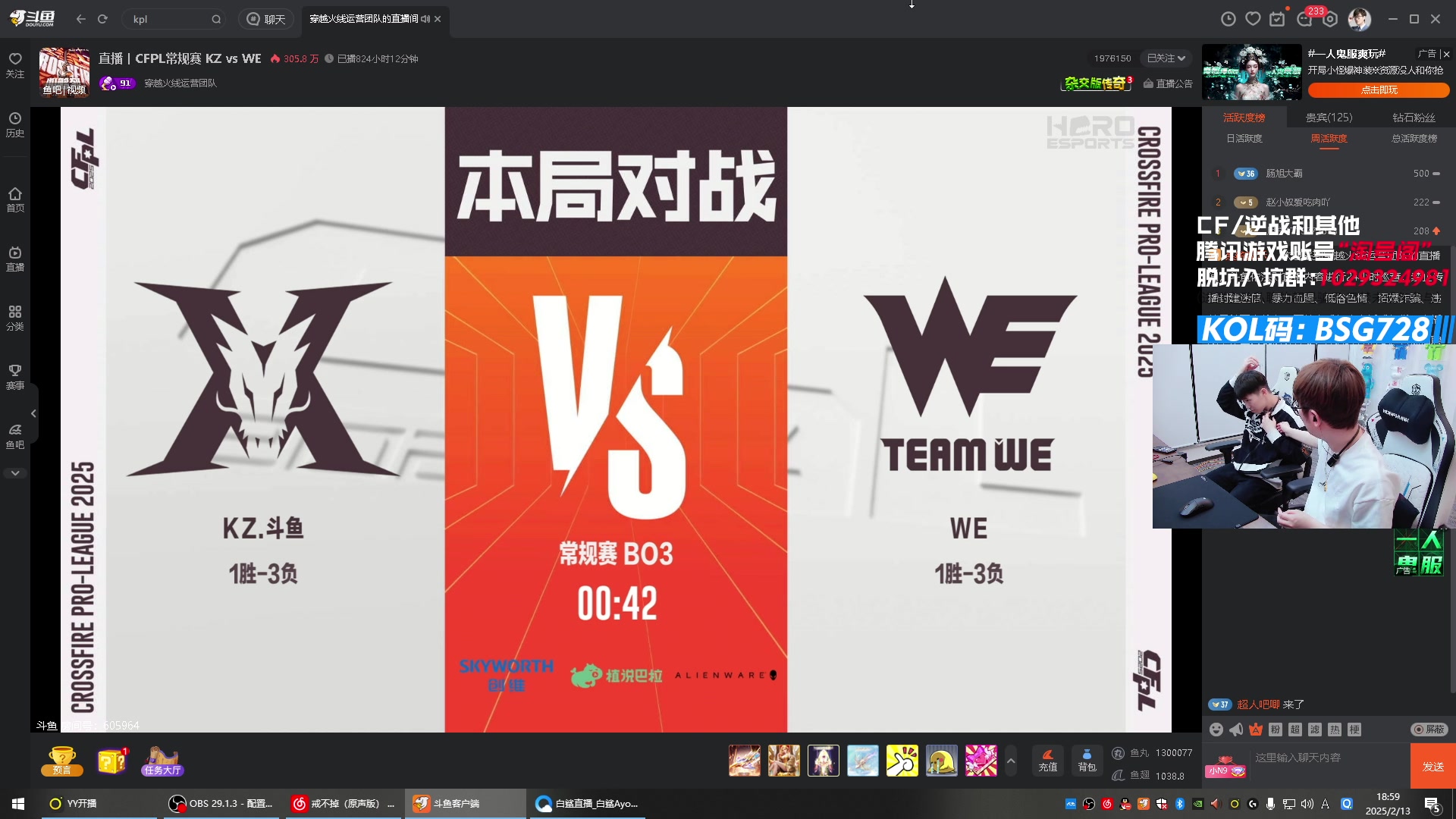Open the 任务大厅 task hall icon
The width and height of the screenshot is (1456, 819).
point(162,761)
